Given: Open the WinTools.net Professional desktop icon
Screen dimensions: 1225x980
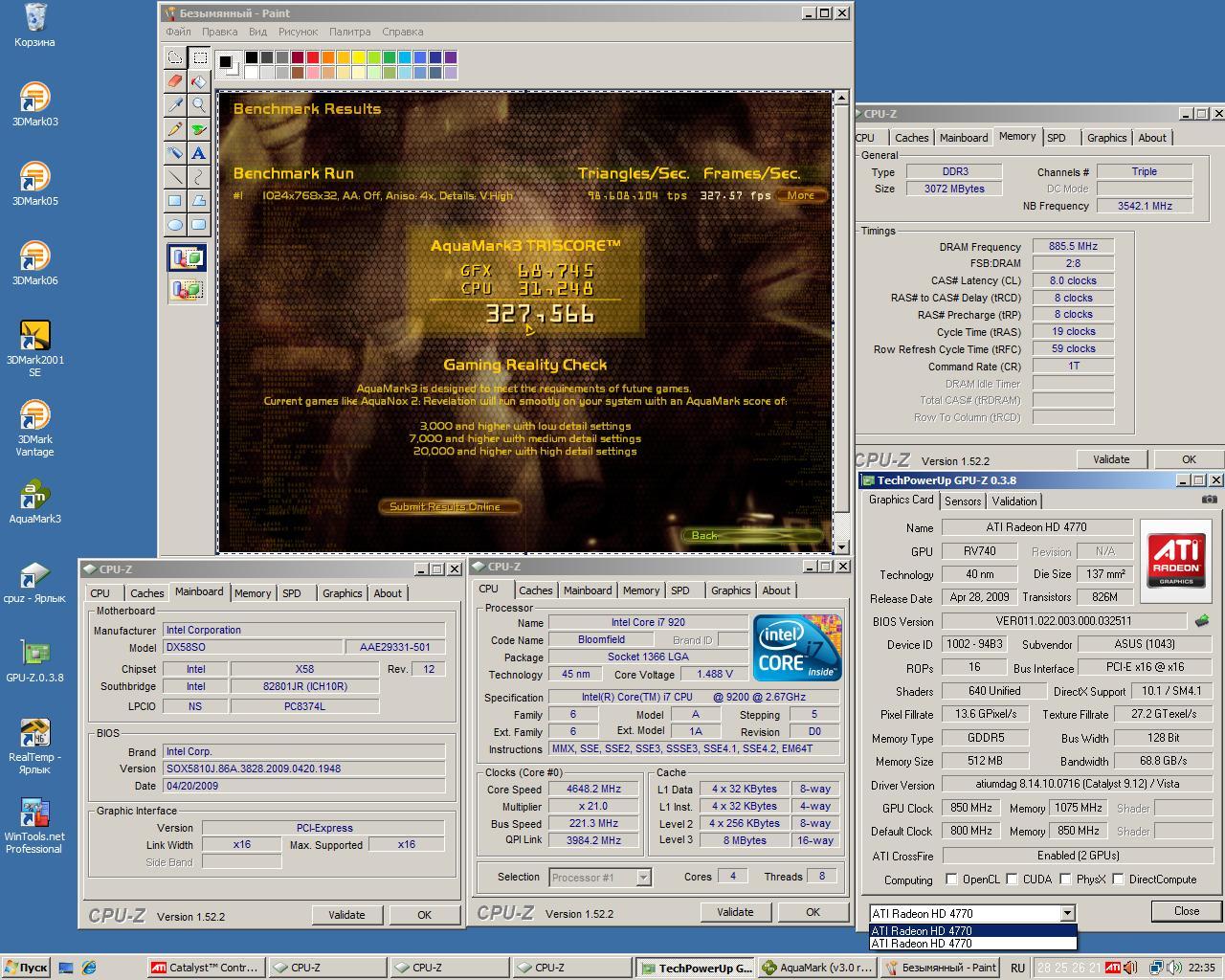Looking at the screenshot, I should (34, 826).
